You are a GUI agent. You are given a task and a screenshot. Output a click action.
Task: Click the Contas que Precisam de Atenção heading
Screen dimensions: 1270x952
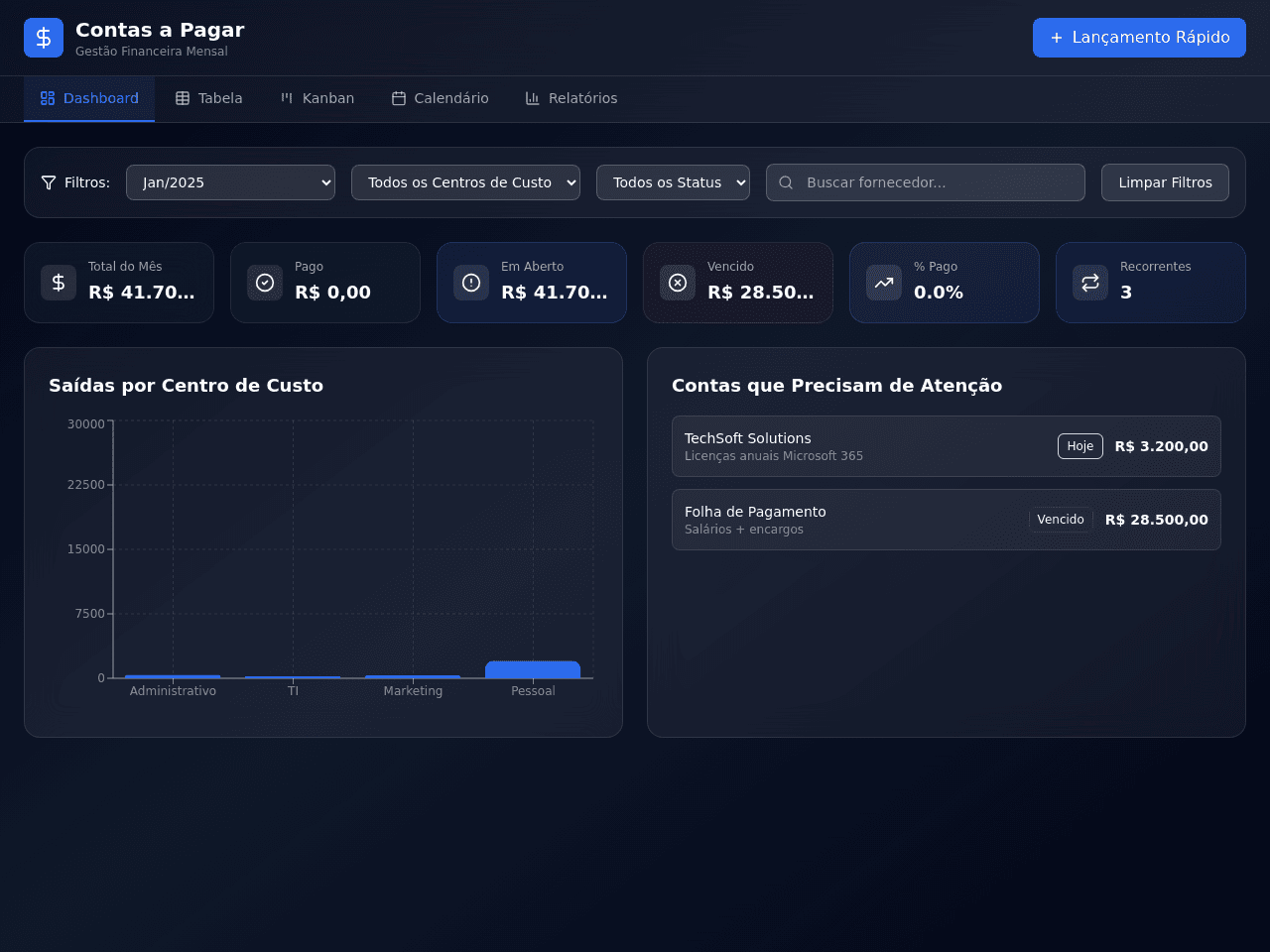[836, 386]
